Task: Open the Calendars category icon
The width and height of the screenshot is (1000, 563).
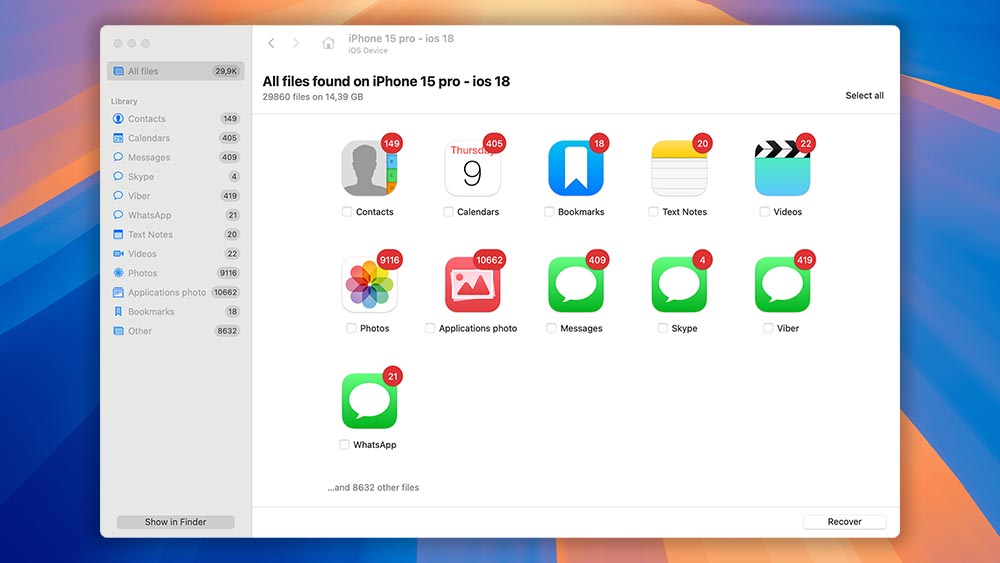Action: [473, 168]
